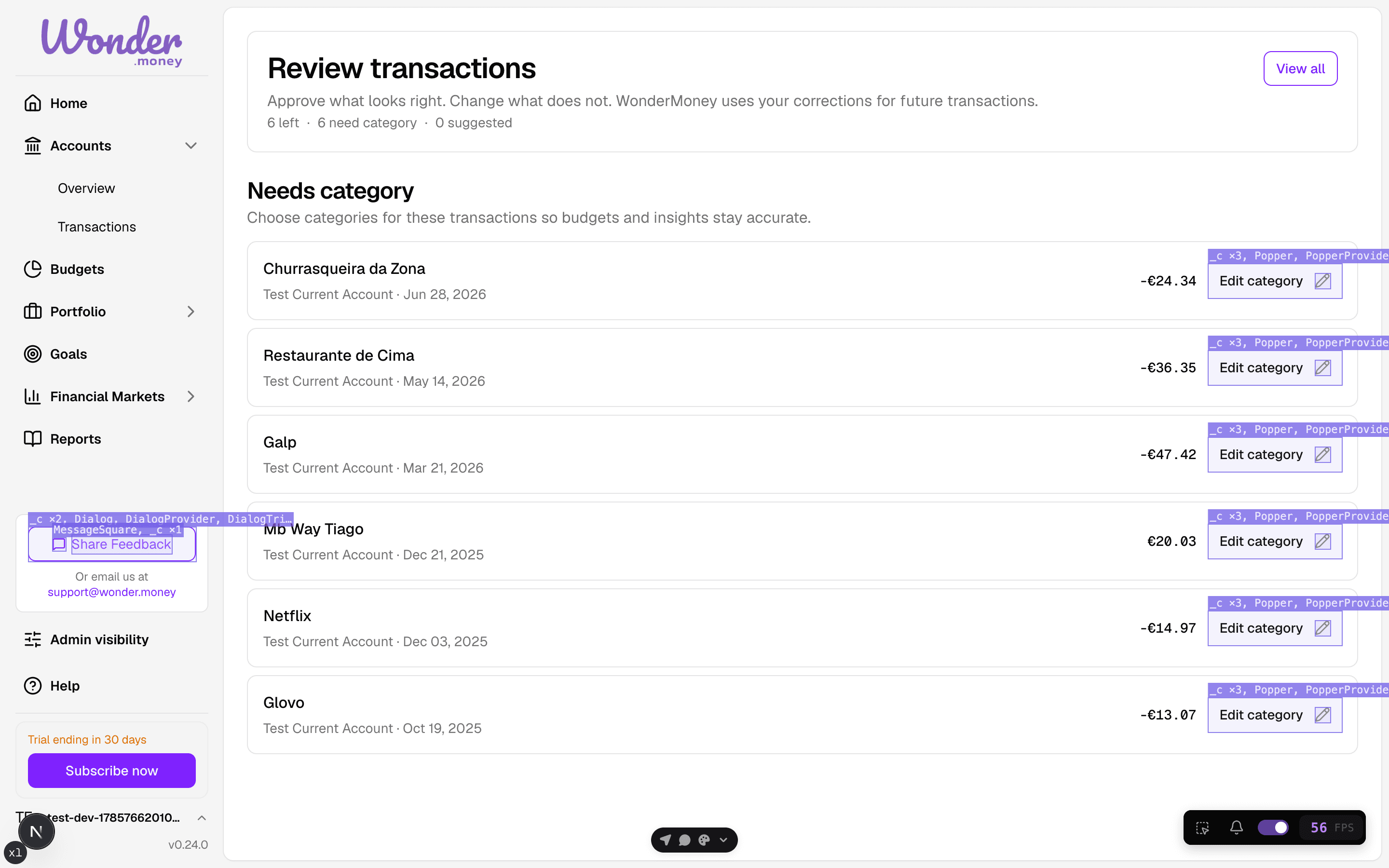Click the pencil icon in the Galp row
Viewport: 1389px width, 868px height.
(x=1322, y=455)
